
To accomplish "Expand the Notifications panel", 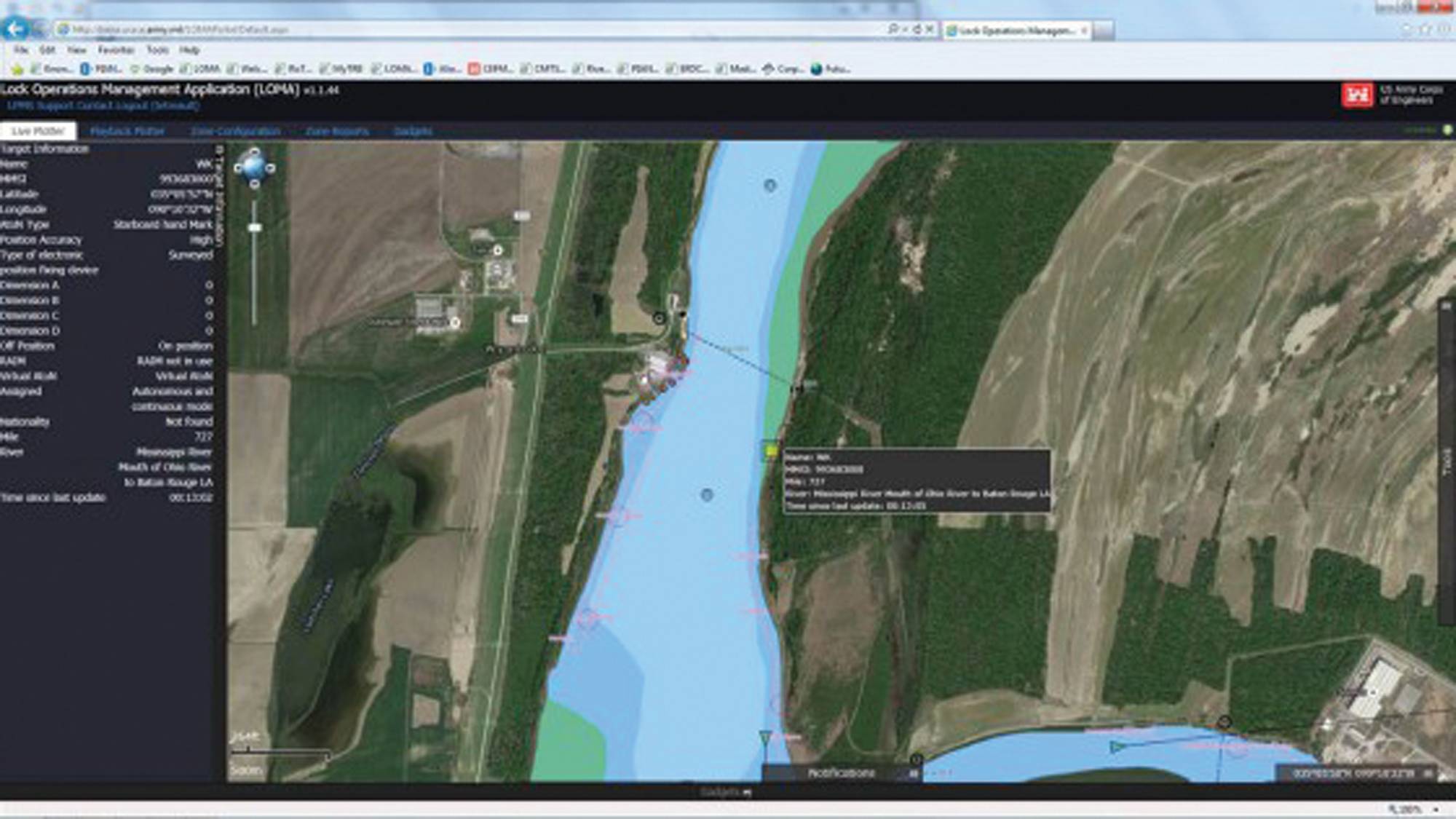I will pos(842,773).
